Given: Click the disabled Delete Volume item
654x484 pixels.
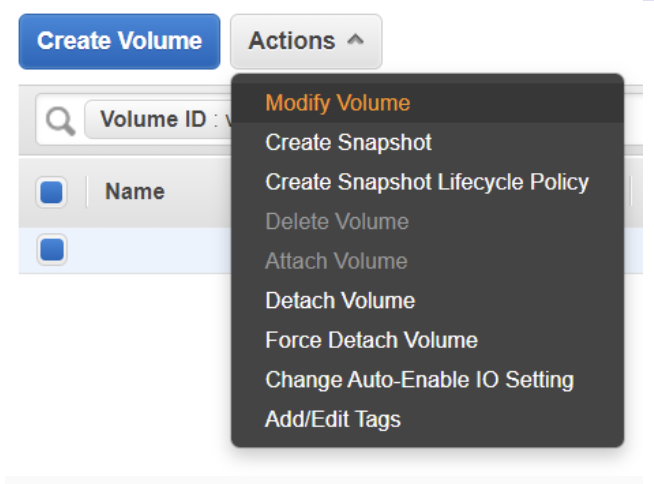Looking at the screenshot, I should (x=428, y=222).
